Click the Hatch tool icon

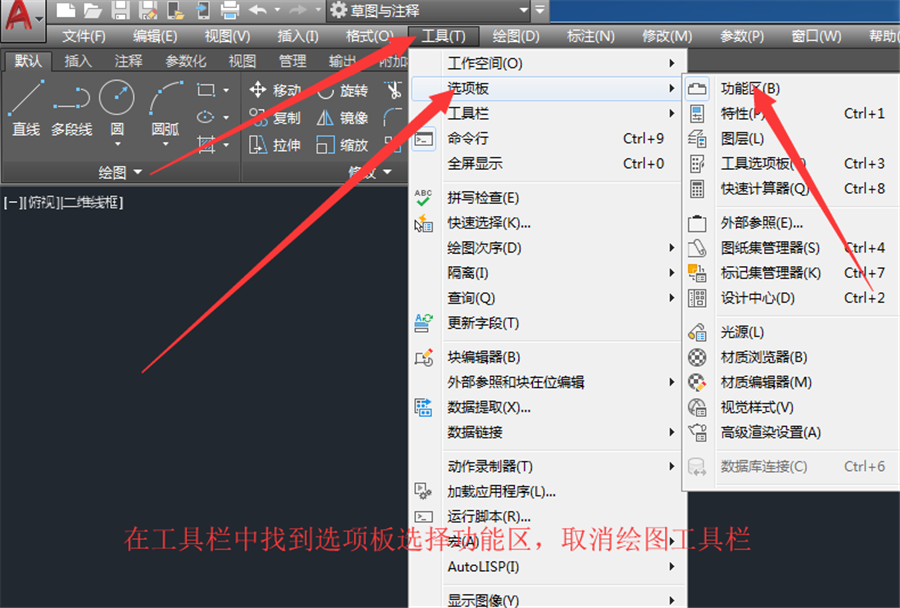205,144
